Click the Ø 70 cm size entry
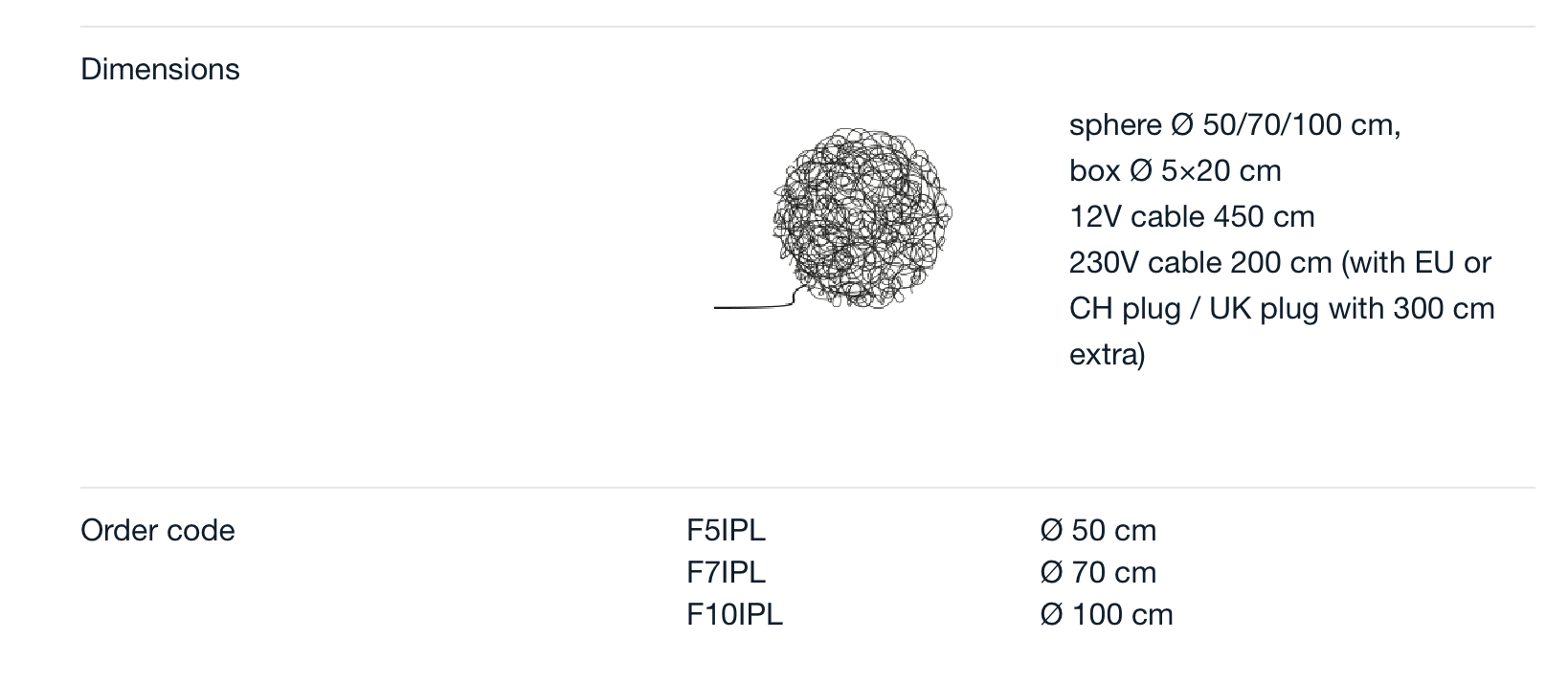The width and height of the screenshot is (1568, 683). pyautogui.click(x=1098, y=572)
